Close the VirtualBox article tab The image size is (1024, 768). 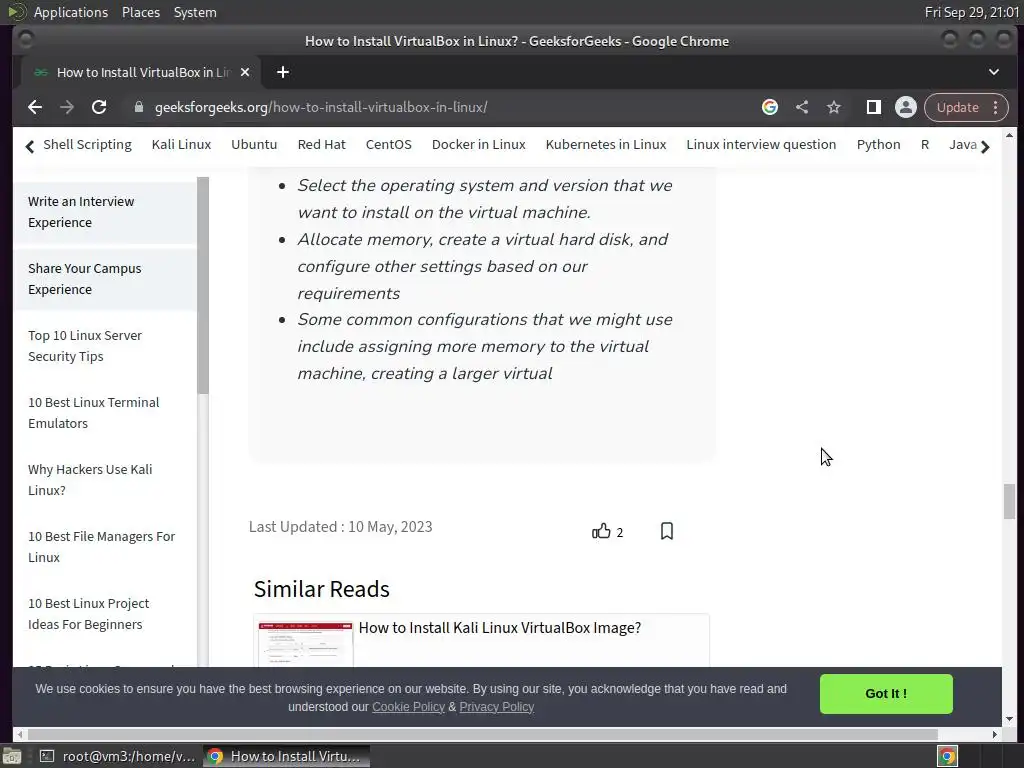tap(245, 72)
